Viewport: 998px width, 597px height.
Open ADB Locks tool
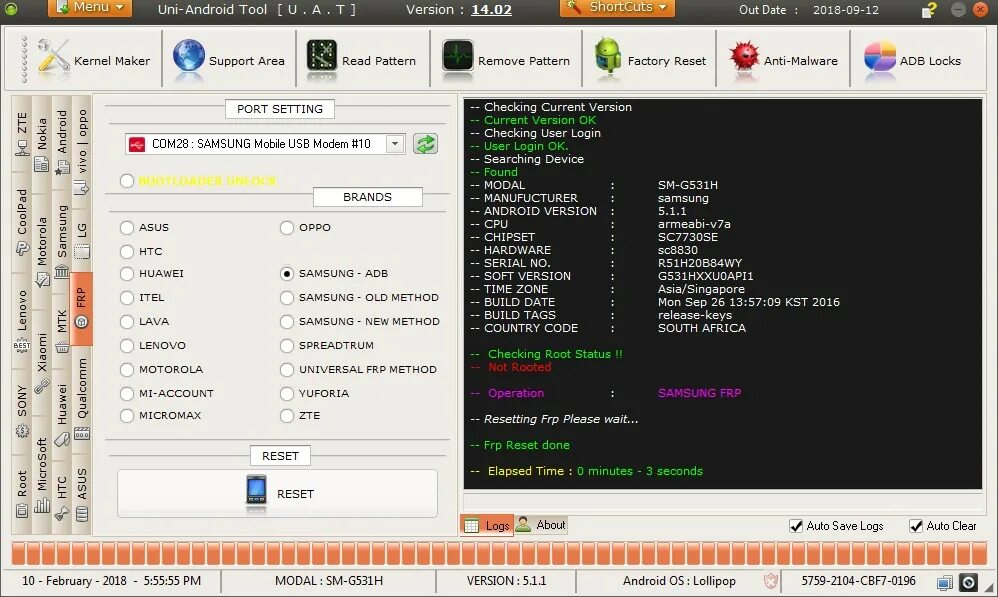click(912, 60)
